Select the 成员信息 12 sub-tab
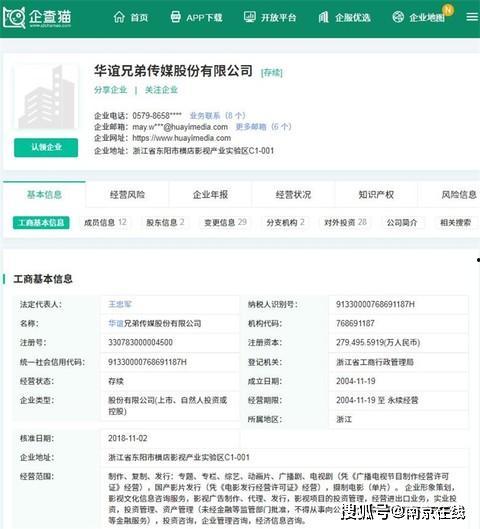 click(105, 223)
